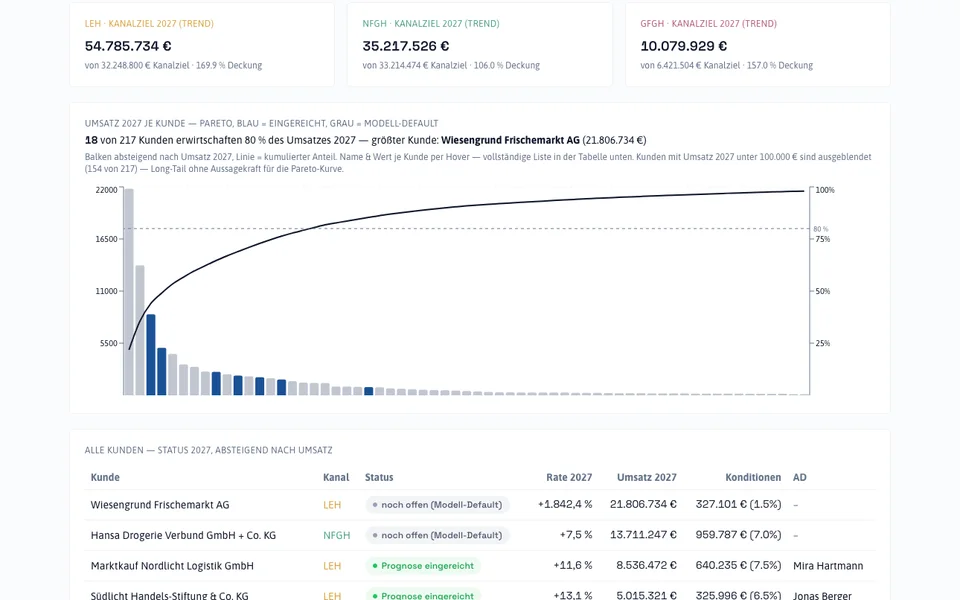Viewport: 960px width, 600px height.
Task: Click the text '157.0 % Deckung'
Action: pos(780,66)
